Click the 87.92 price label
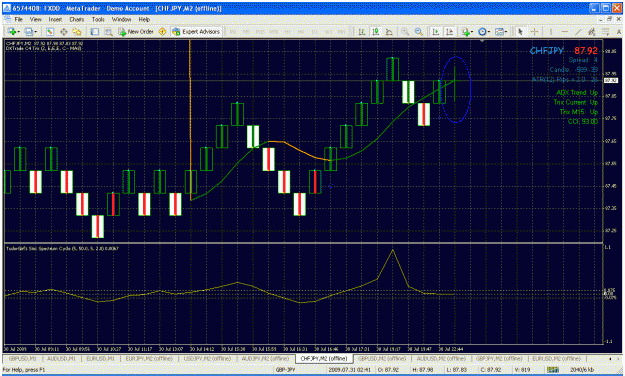 (586, 51)
